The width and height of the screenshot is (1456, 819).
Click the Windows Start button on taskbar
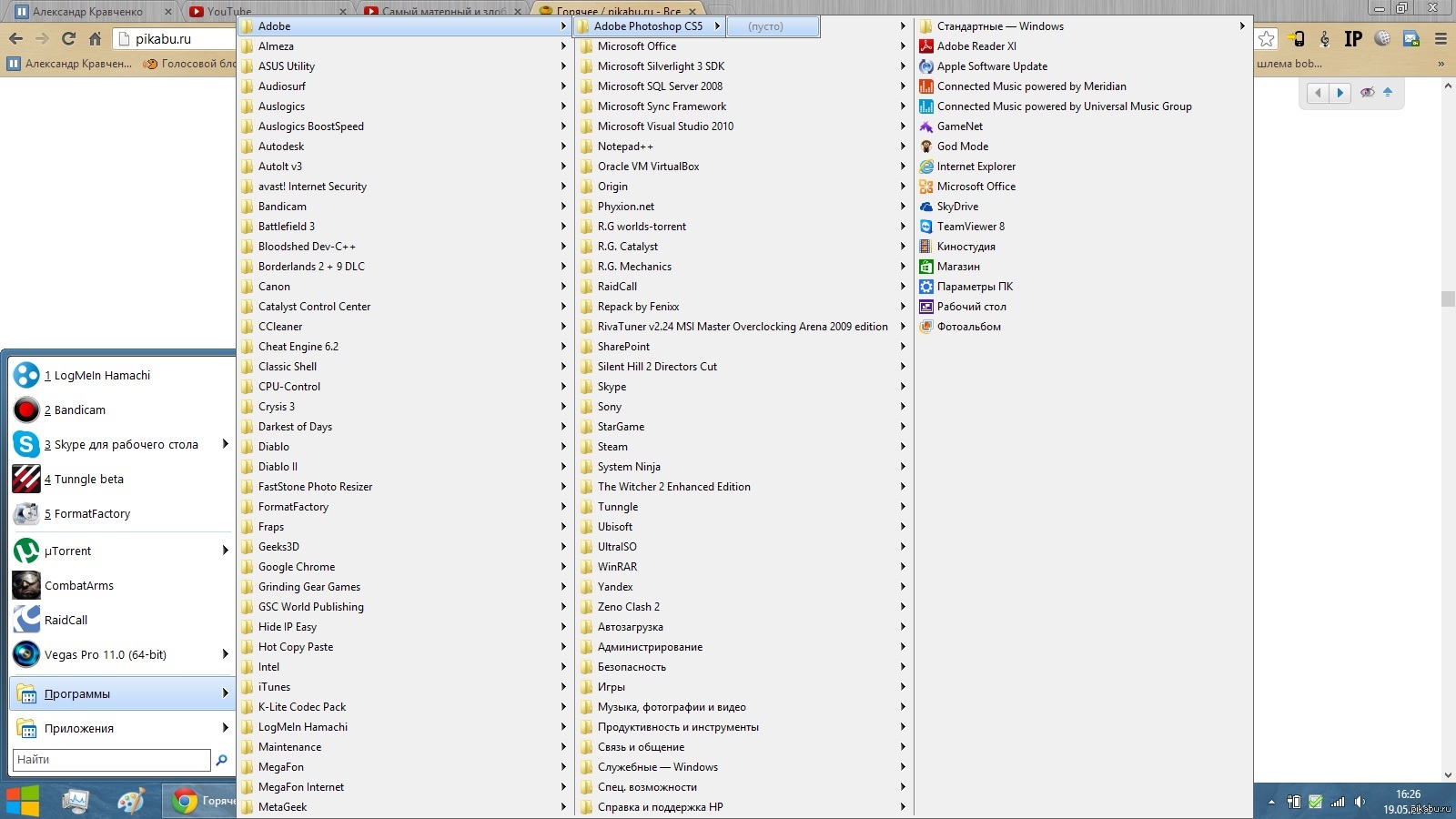click(x=23, y=801)
